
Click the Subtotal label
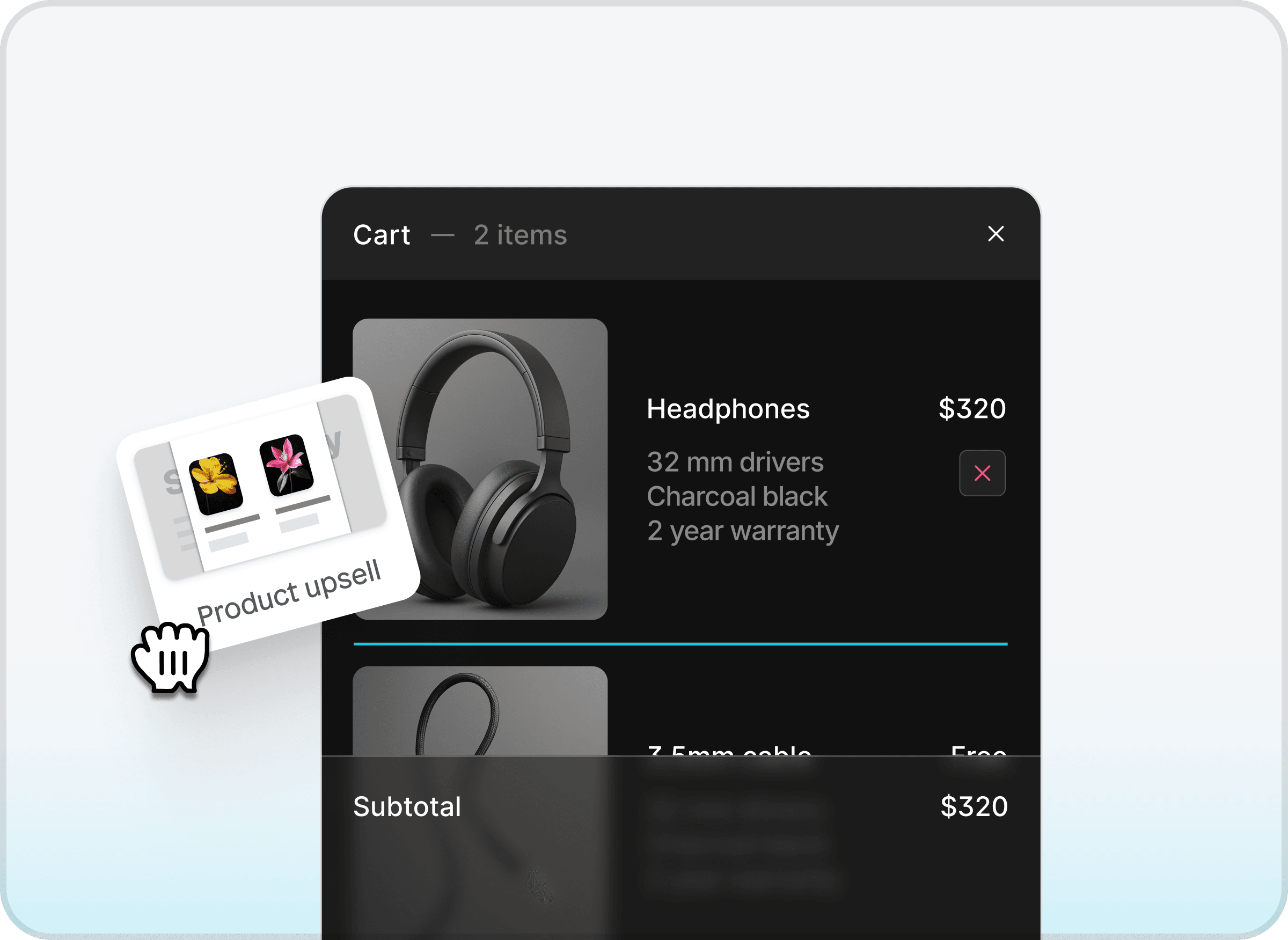(407, 806)
